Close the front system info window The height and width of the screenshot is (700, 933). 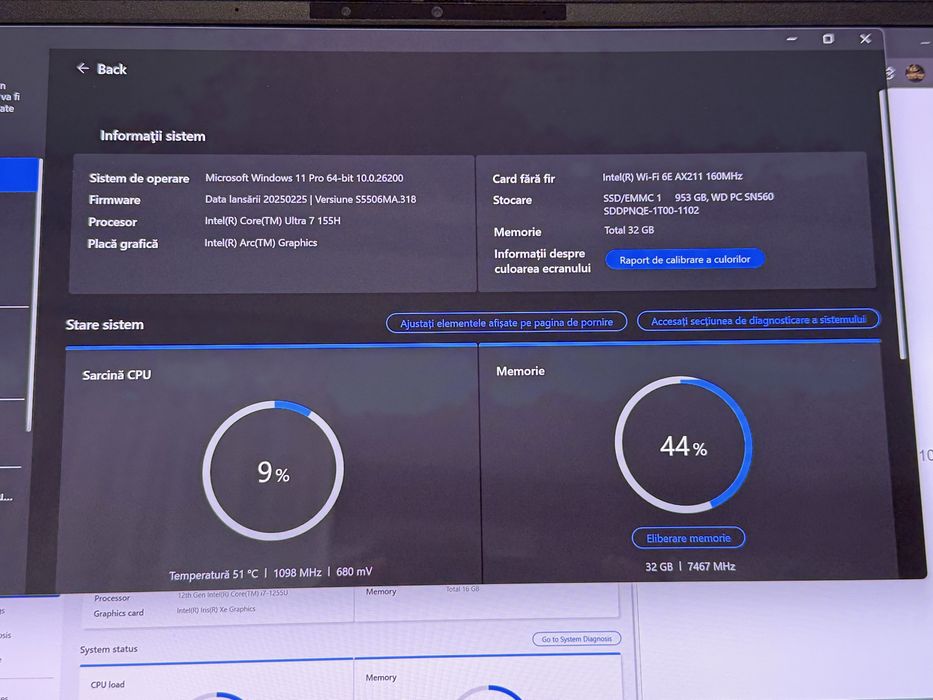pyautogui.click(x=865, y=39)
